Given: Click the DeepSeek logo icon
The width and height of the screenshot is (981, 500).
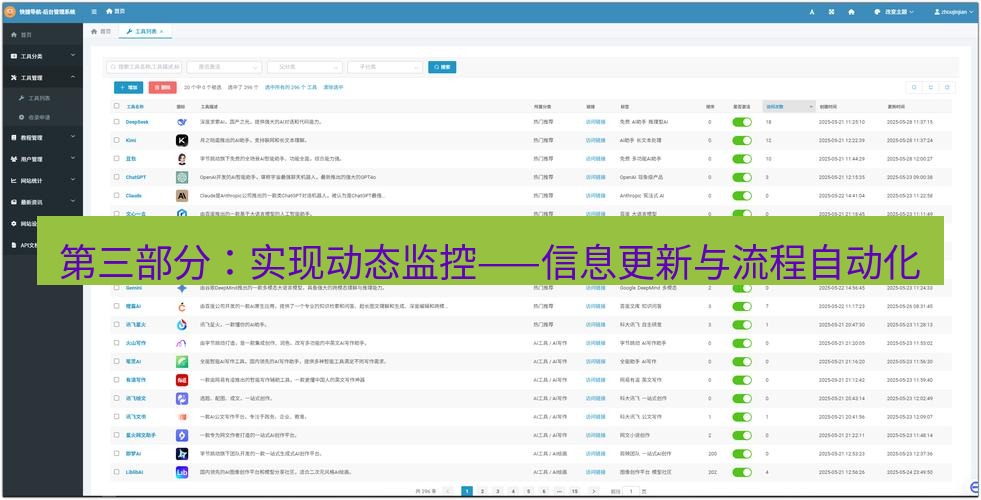Looking at the screenshot, I should 181,122.
